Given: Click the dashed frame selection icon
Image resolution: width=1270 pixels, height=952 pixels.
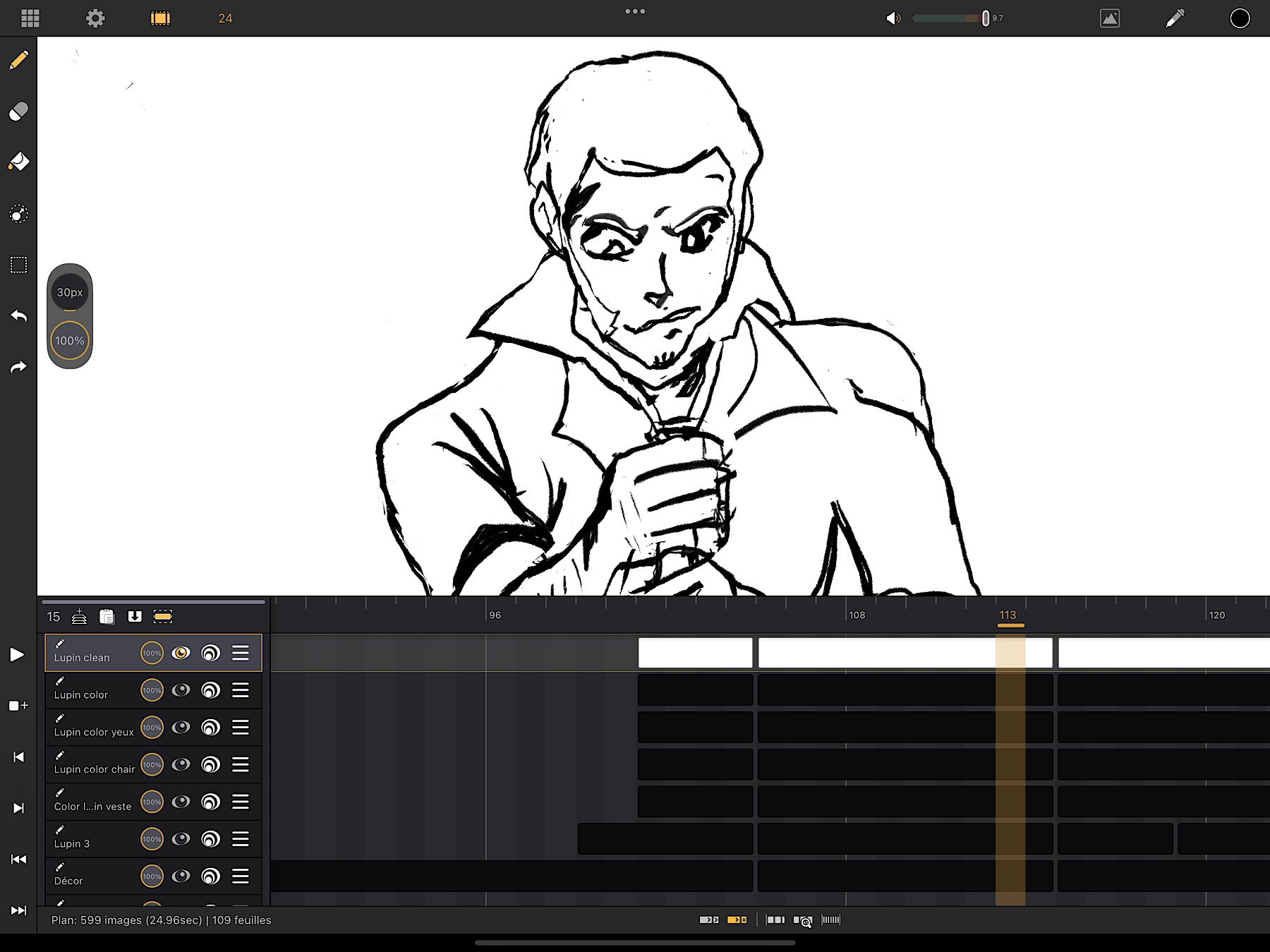Looking at the screenshot, I should [x=163, y=617].
